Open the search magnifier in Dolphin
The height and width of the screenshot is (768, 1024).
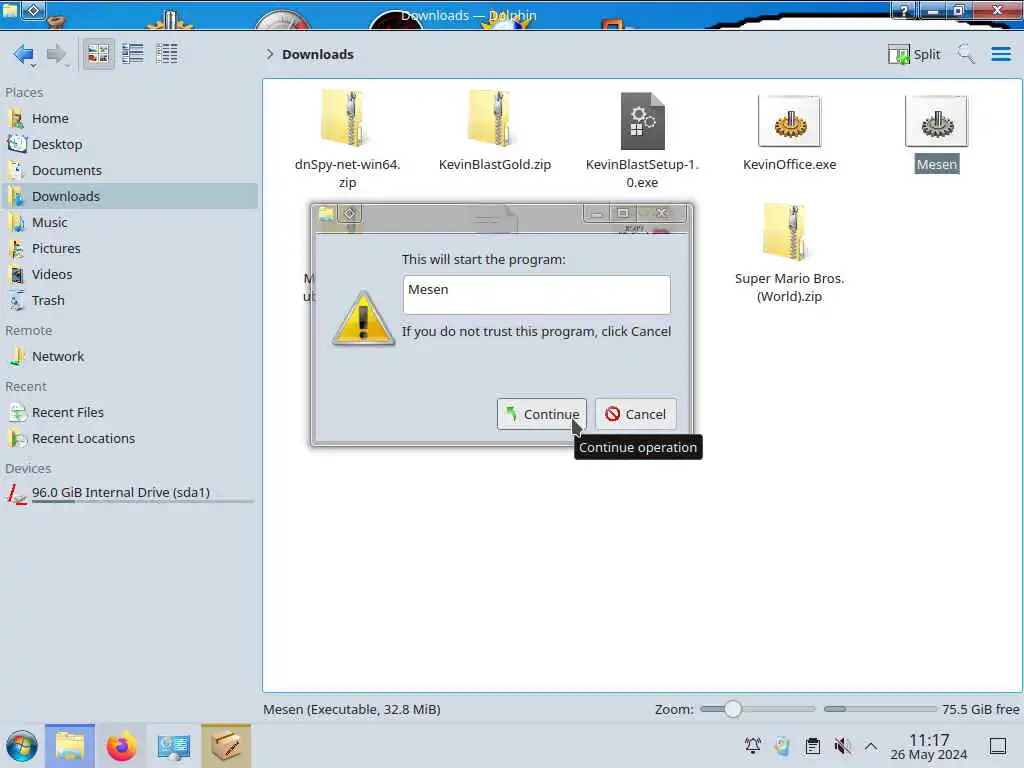[966, 54]
